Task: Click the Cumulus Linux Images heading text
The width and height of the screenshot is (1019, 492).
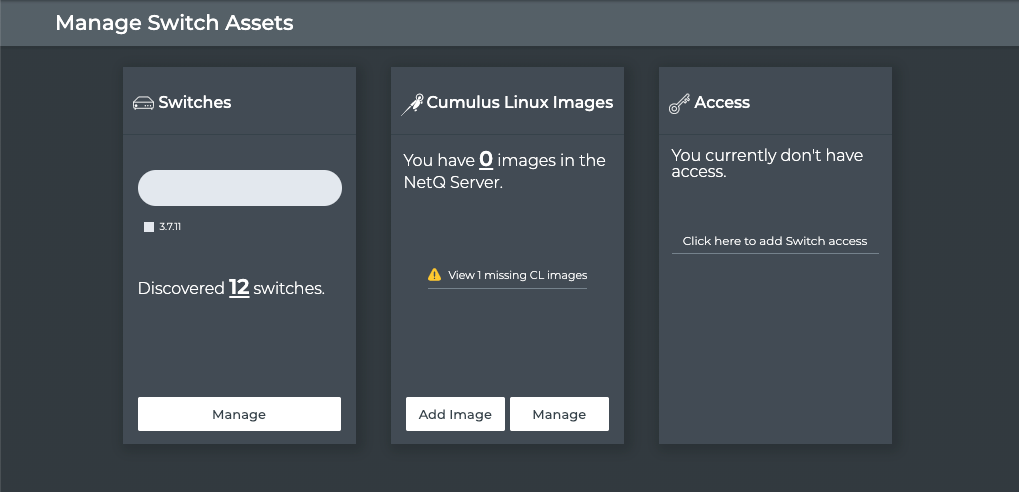Action: point(520,103)
